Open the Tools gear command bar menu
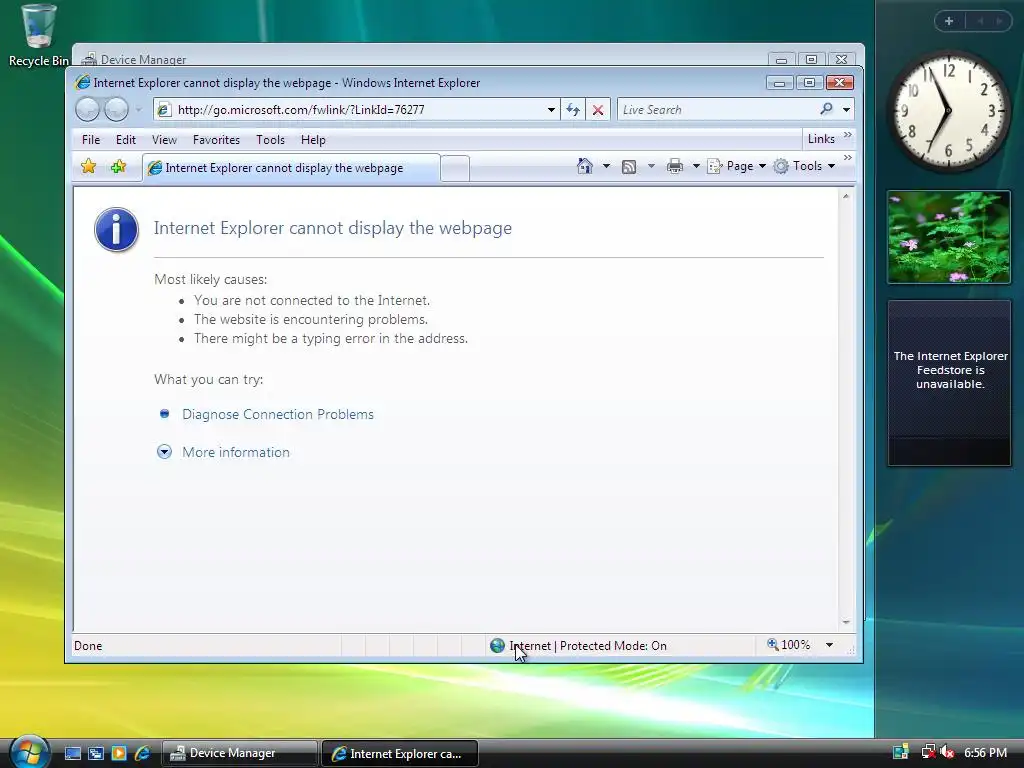The height and width of the screenshot is (768, 1024). [x=804, y=166]
